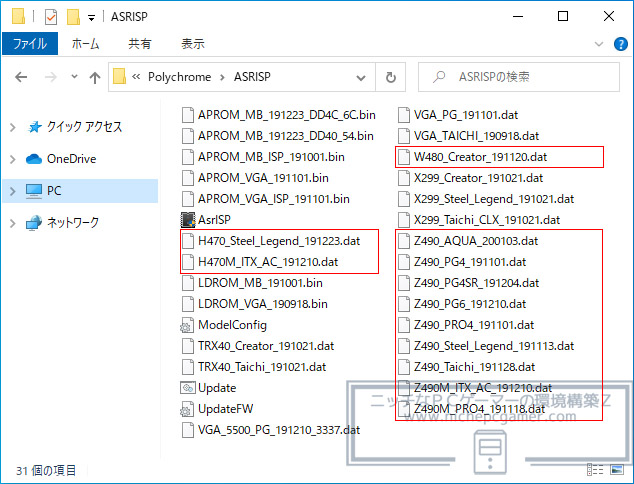The height and width of the screenshot is (484, 634).
Task: Select VGA_TAICHI_190918.dat file
Action: pyautogui.click(x=468, y=136)
